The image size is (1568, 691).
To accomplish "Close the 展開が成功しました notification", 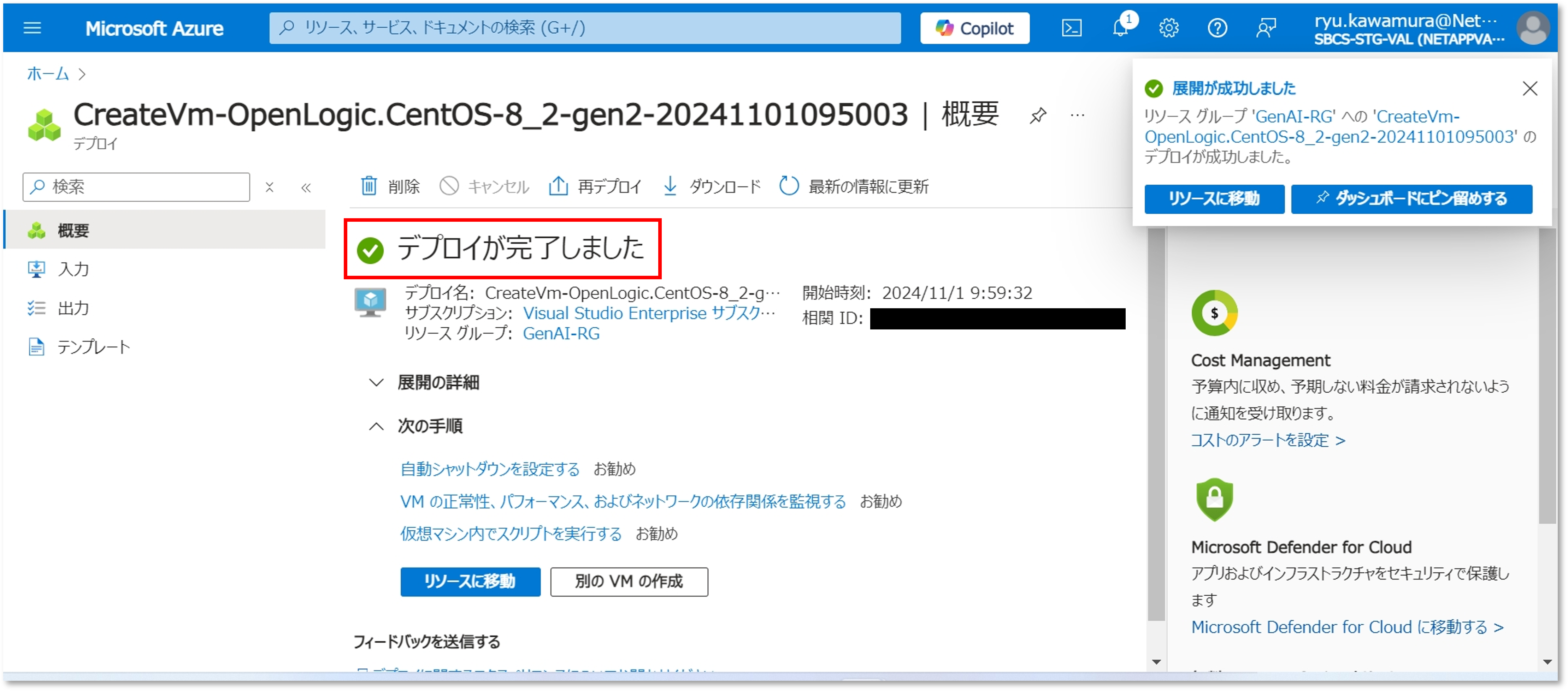I will (1529, 88).
